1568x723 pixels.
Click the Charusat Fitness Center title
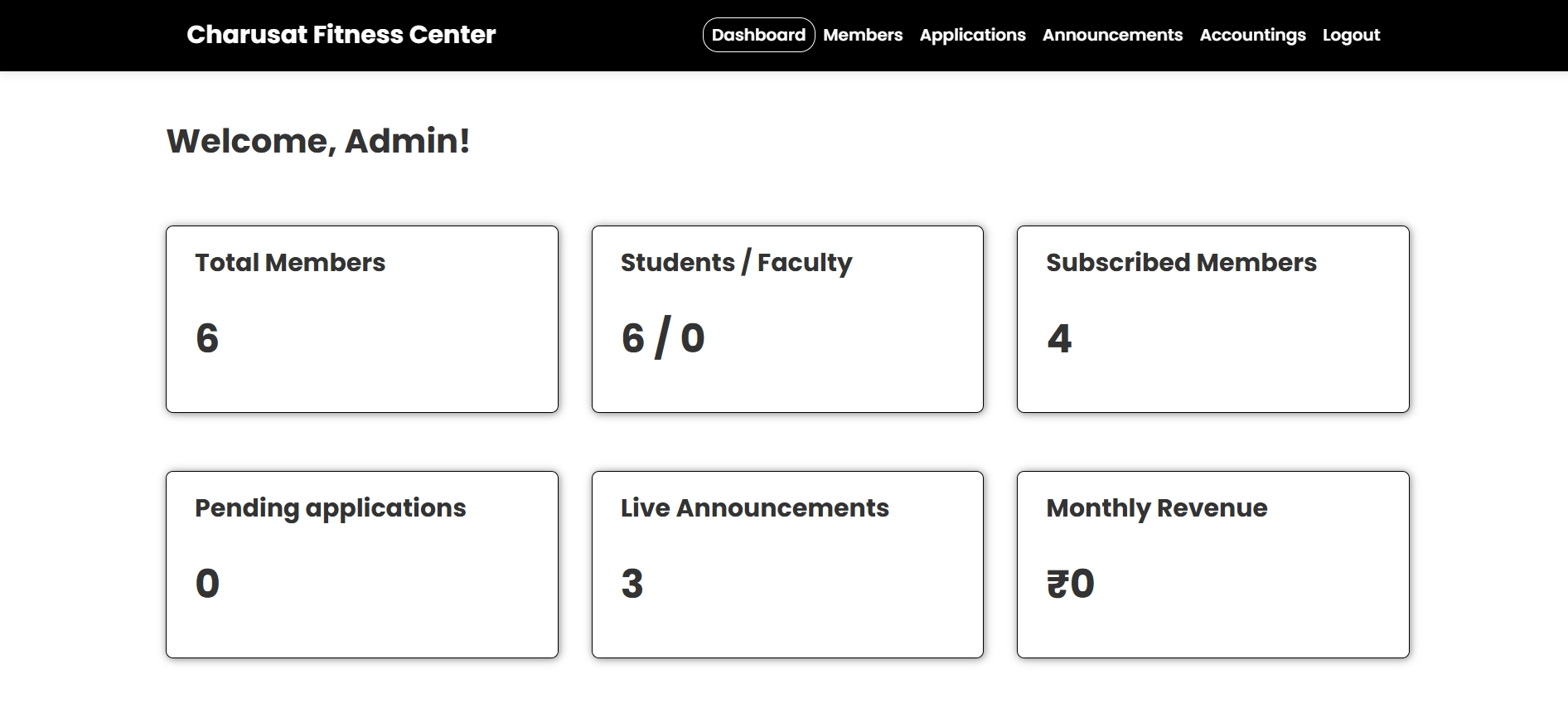point(341,35)
